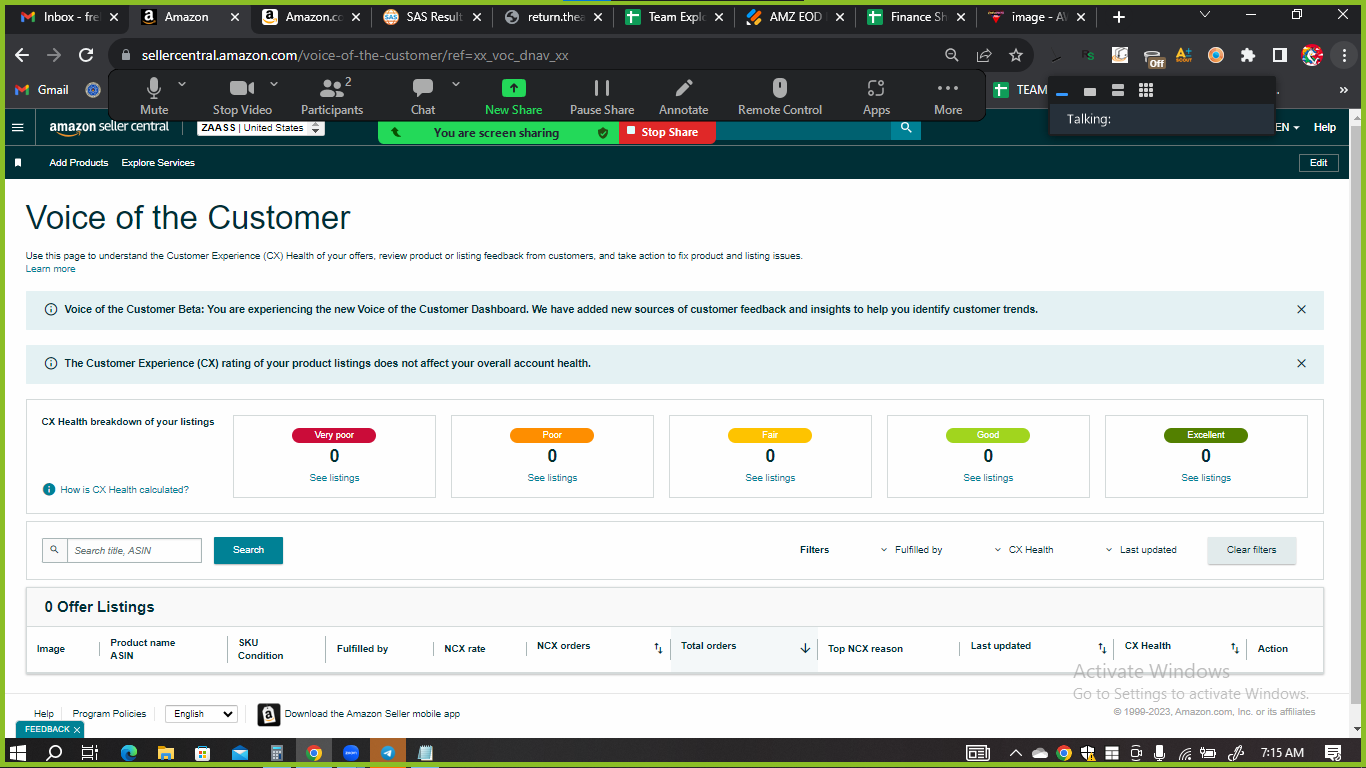The image size is (1366, 768).
Task: Open How is CX Health calculated link
Action: (x=124, y=490)
